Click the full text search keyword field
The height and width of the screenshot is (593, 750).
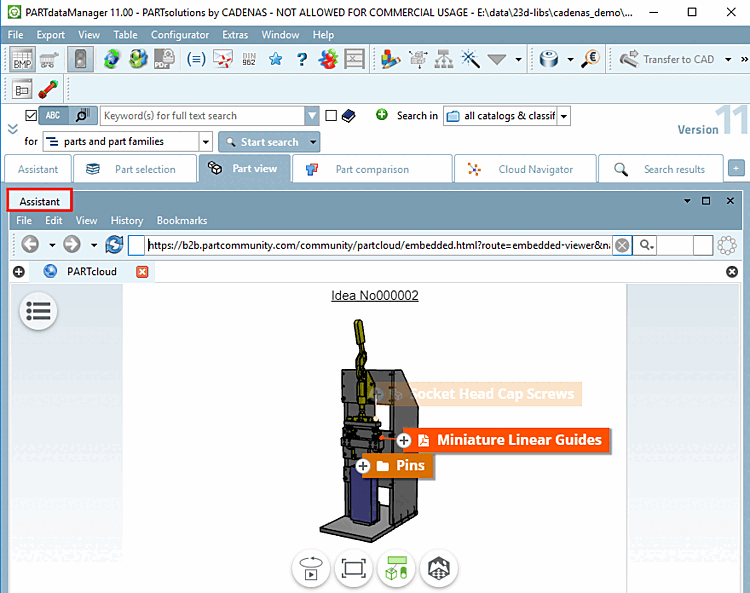click(x=202, y=116)
